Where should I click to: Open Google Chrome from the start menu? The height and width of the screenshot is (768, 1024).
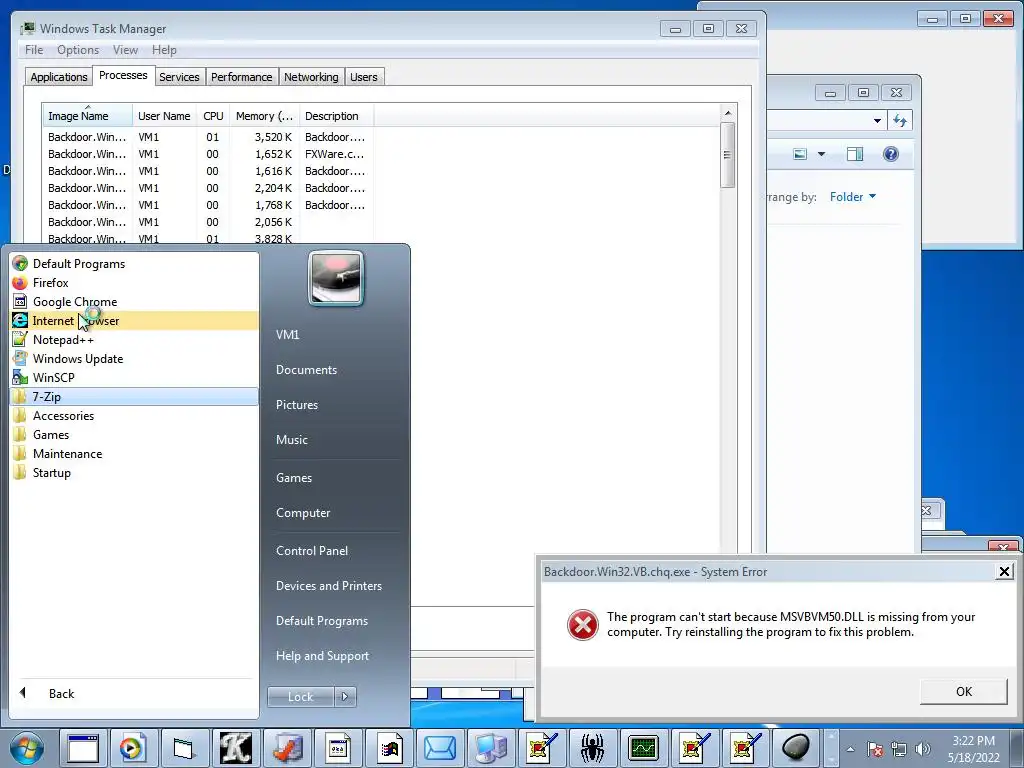[x=134, y=302]
